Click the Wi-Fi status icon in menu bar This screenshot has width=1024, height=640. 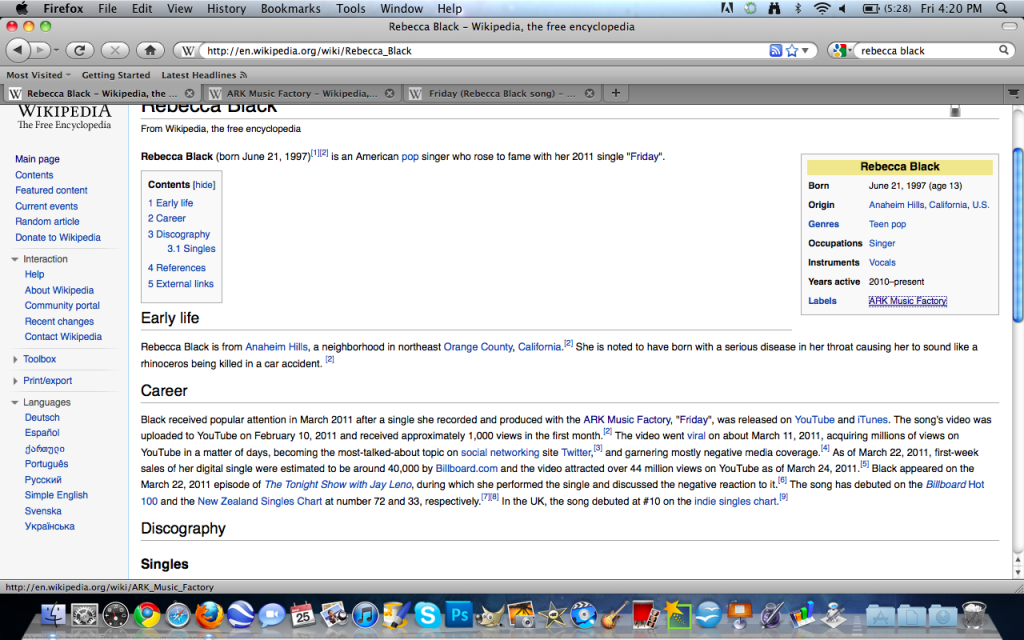coord(822,8)
